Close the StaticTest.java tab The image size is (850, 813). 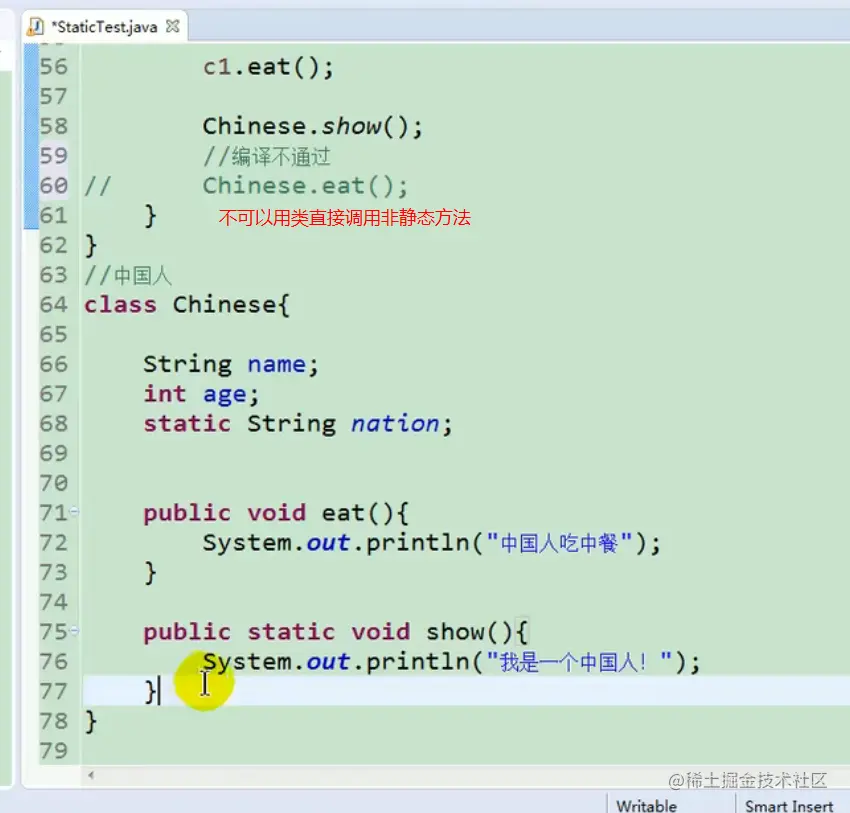tap(172, 26)
